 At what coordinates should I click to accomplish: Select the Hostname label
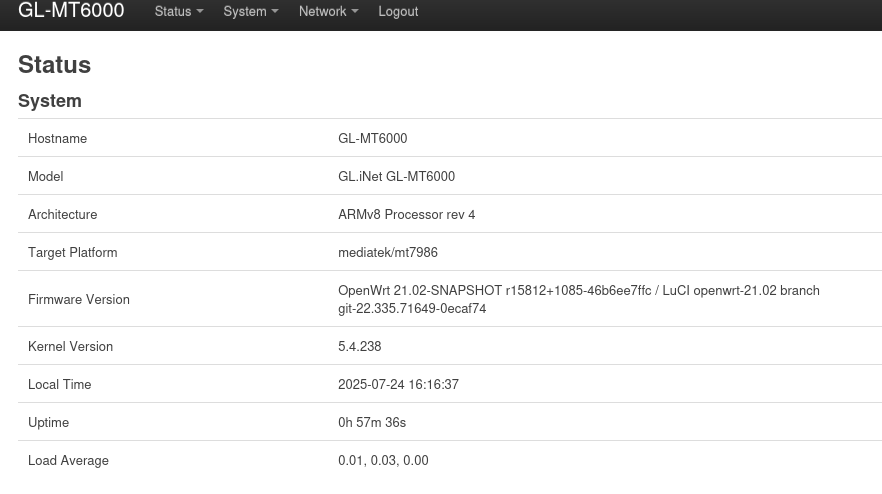[x=57, y=138]
